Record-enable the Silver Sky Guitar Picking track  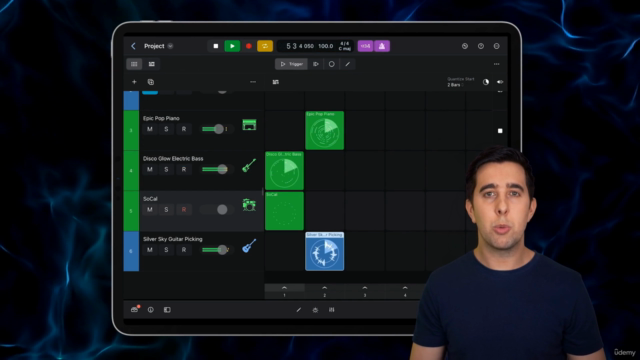tap(184, 250)
